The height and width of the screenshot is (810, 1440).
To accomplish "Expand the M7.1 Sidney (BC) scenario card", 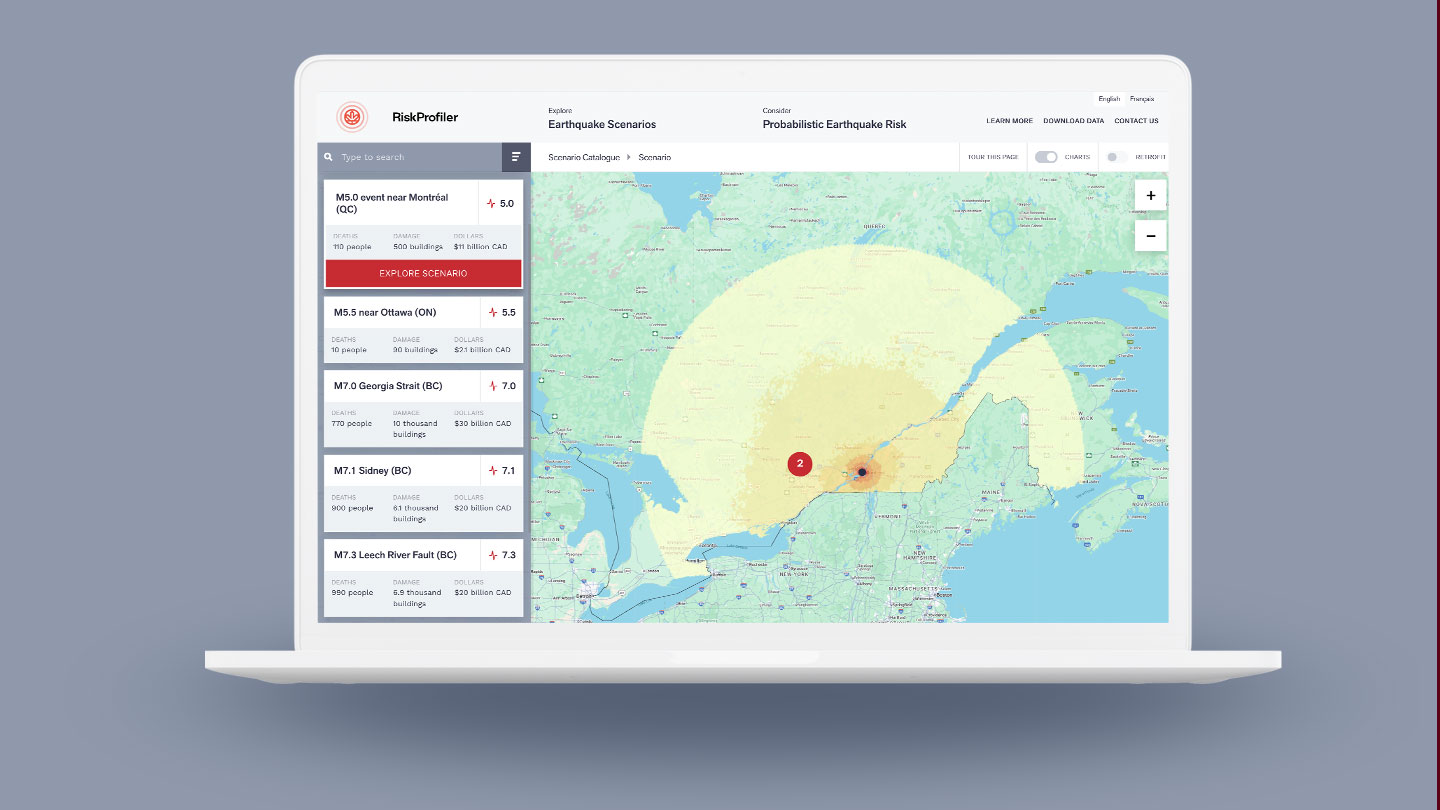I will click(x=400, y=470).
